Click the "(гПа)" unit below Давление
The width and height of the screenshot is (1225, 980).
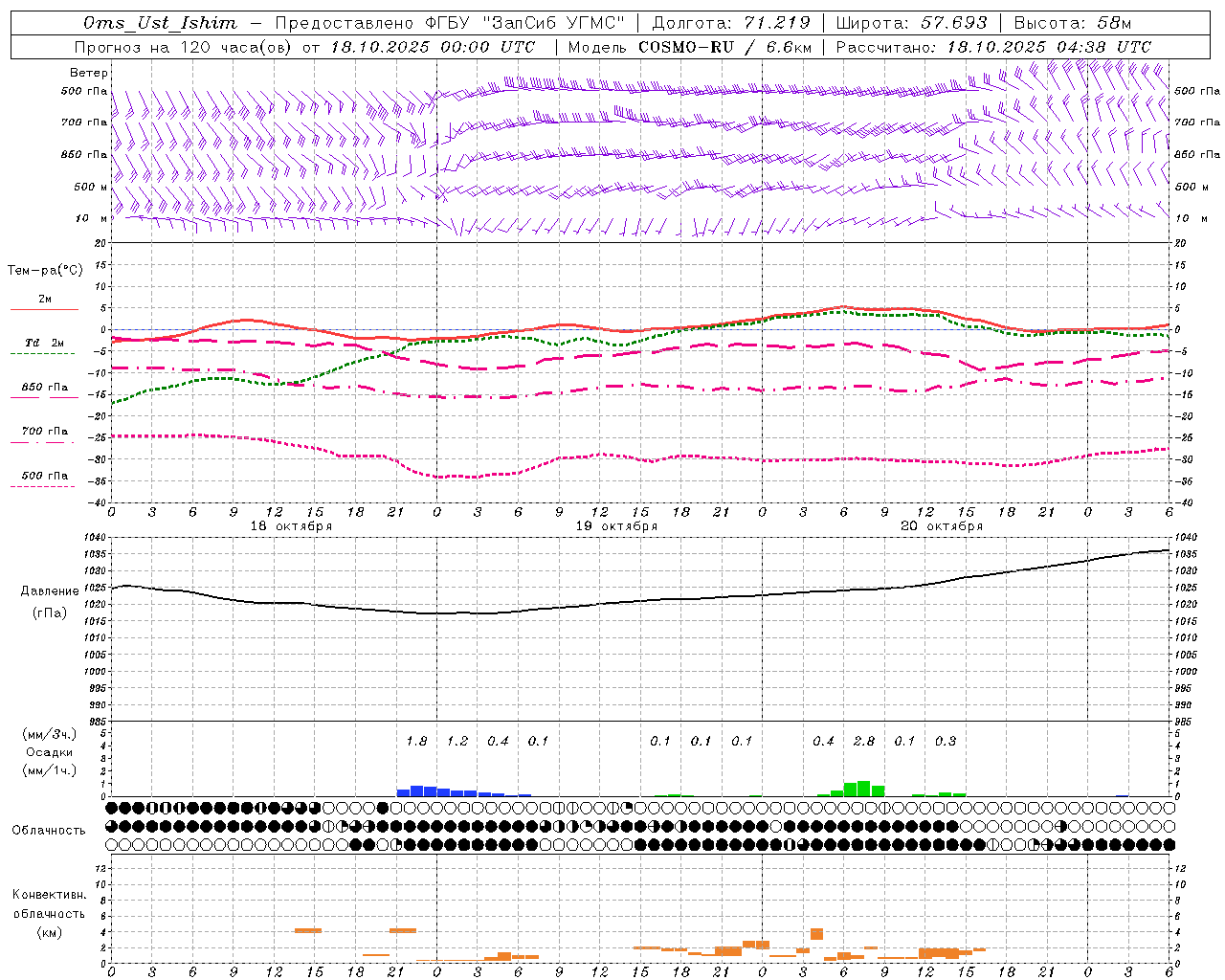tap(50, 613)
